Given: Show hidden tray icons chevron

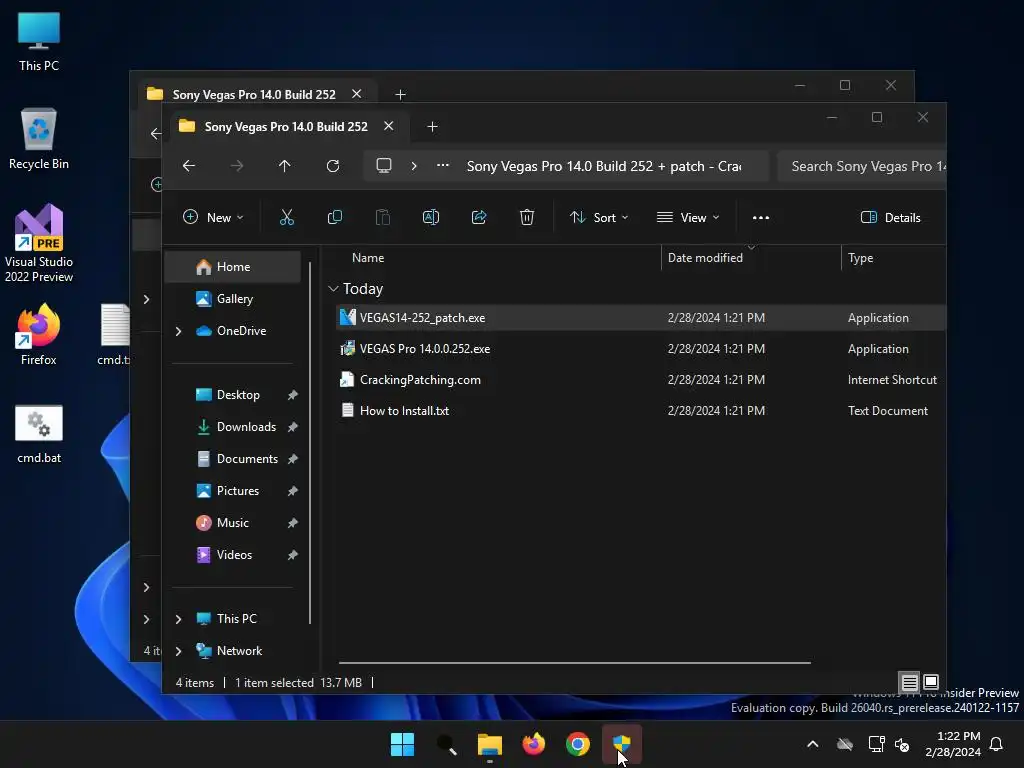Looking at the screenshot, I should click(812, 744).
